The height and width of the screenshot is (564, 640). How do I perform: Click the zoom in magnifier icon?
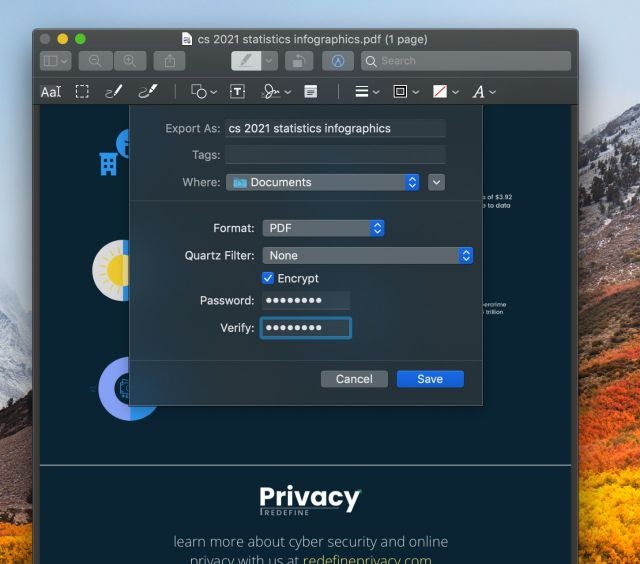tap(129, 61)
